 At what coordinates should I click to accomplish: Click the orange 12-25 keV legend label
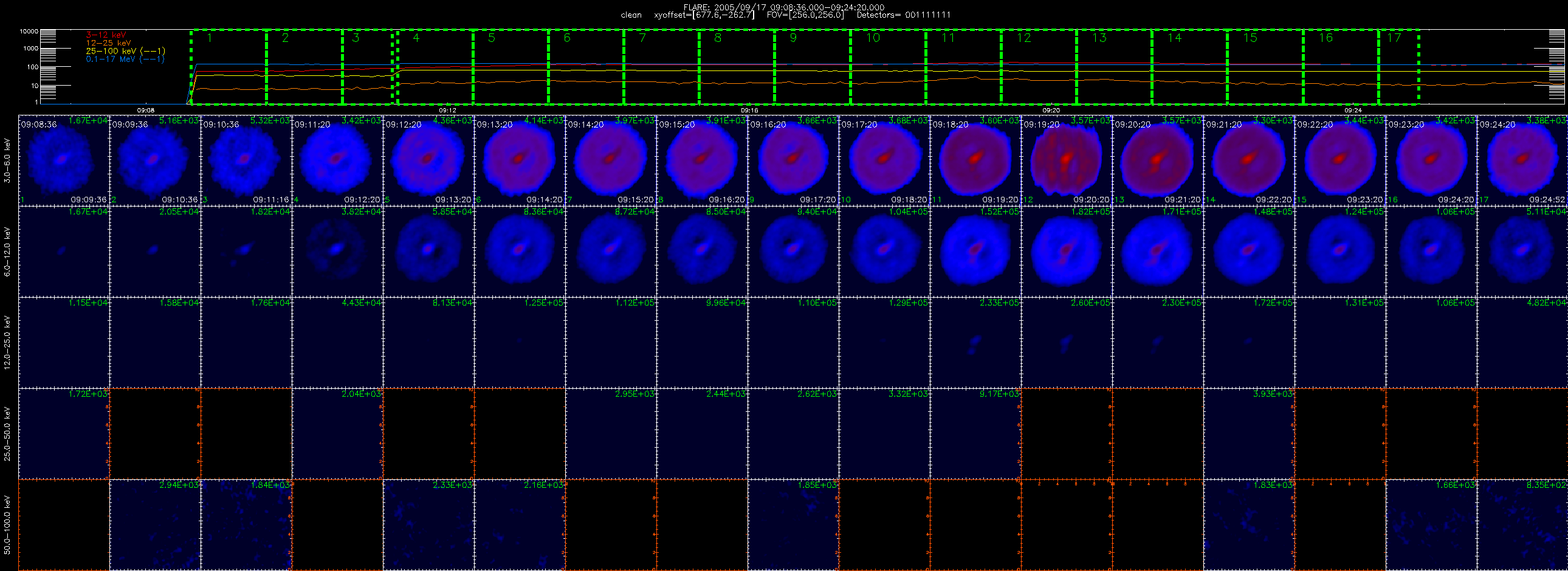pyautogui.click(x=108, y=43)
